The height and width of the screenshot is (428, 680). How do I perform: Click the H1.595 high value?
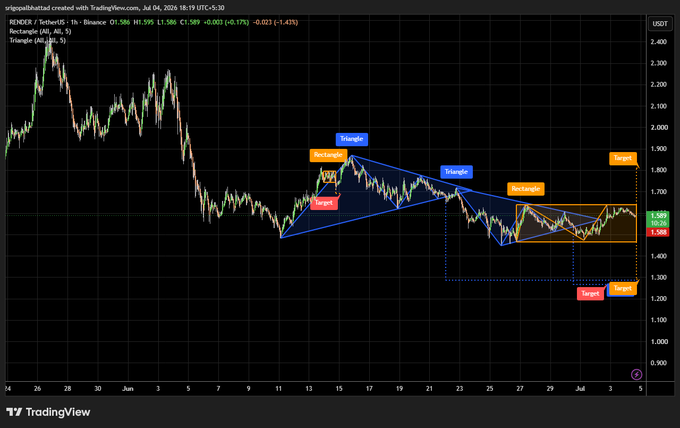(x=144, y=22)
